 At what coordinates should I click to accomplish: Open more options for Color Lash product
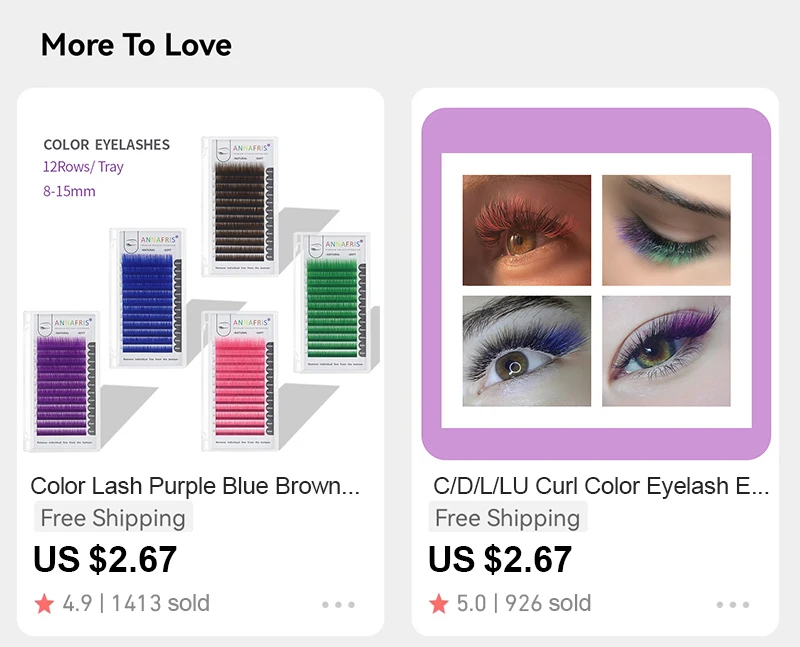pos(338,605)
